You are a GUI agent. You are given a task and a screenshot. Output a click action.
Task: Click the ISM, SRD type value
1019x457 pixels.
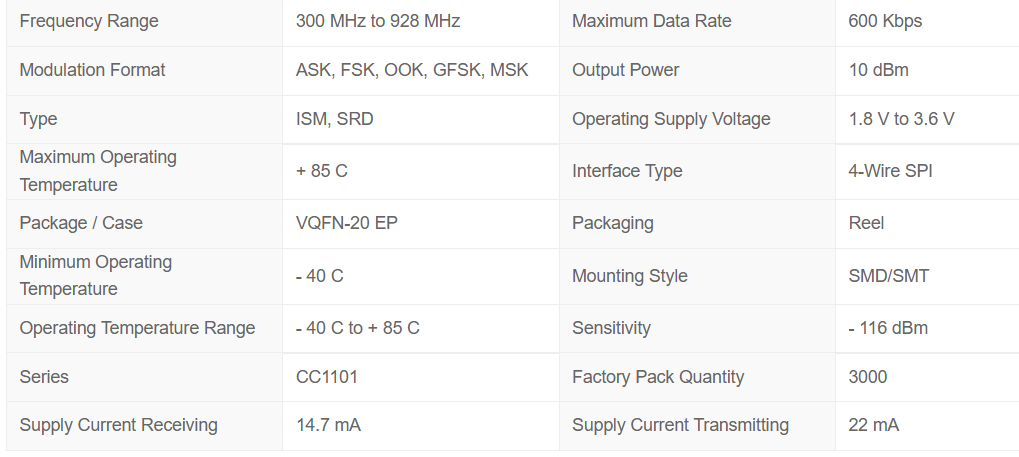[335, 119]
